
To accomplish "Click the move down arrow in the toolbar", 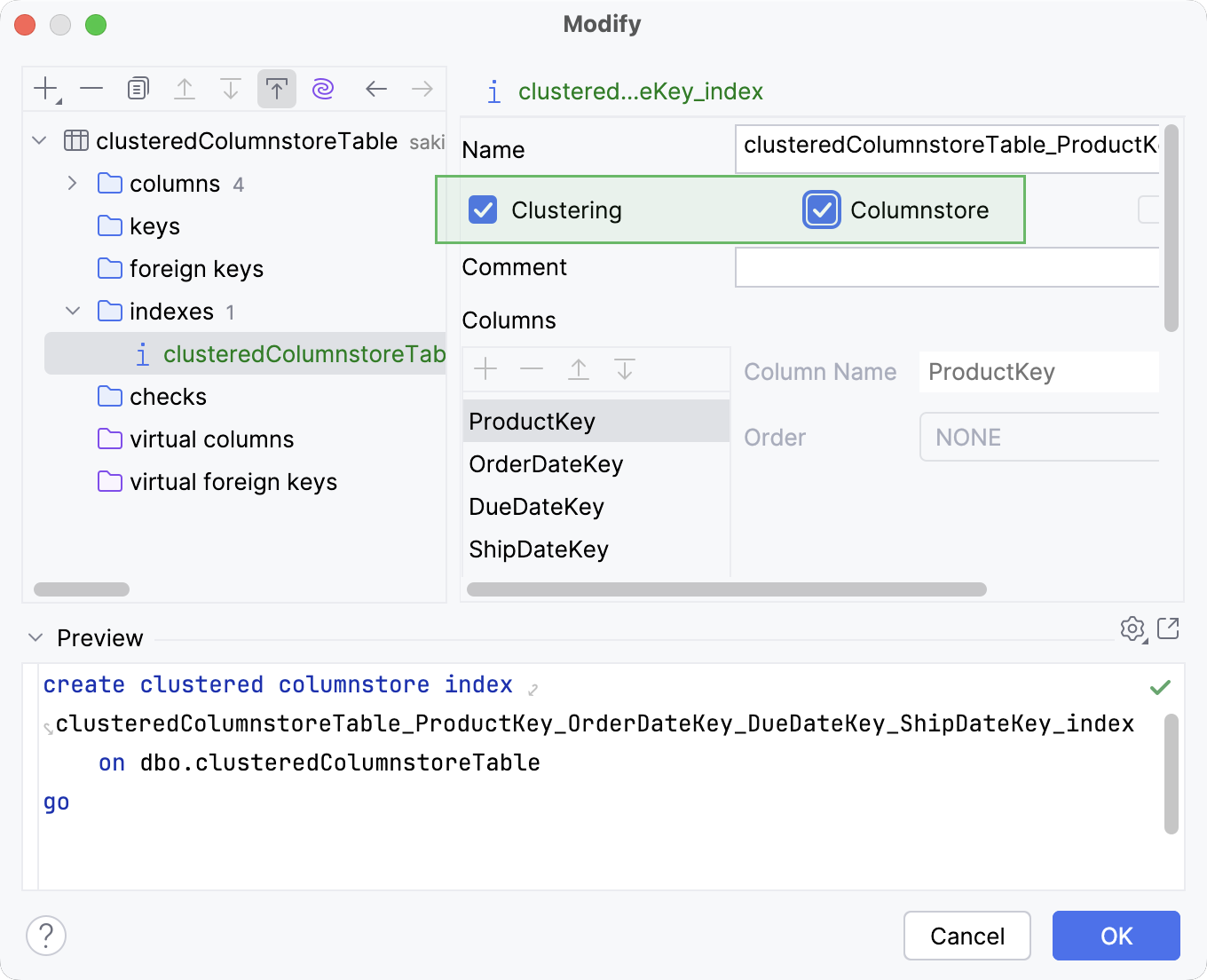I will click(231, 88).
